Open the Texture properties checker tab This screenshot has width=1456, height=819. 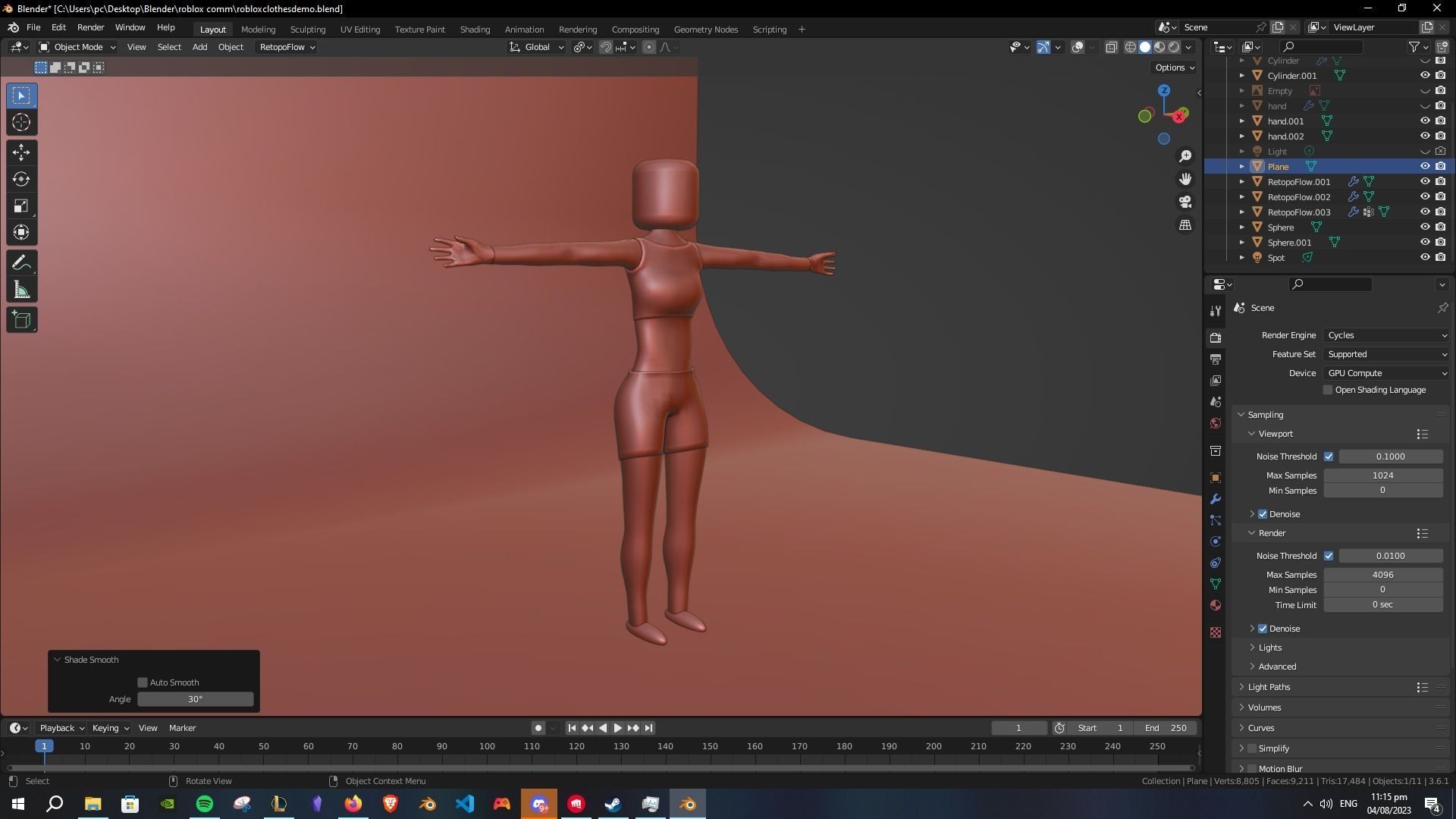coord(1216,632)
